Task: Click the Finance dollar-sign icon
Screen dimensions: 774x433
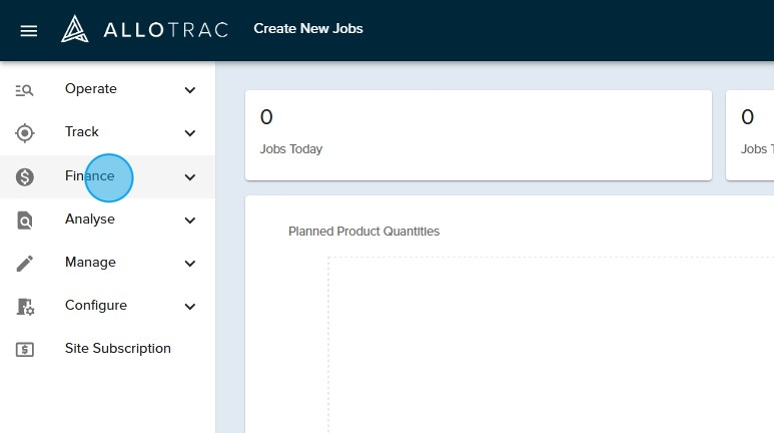Action: 25,177
